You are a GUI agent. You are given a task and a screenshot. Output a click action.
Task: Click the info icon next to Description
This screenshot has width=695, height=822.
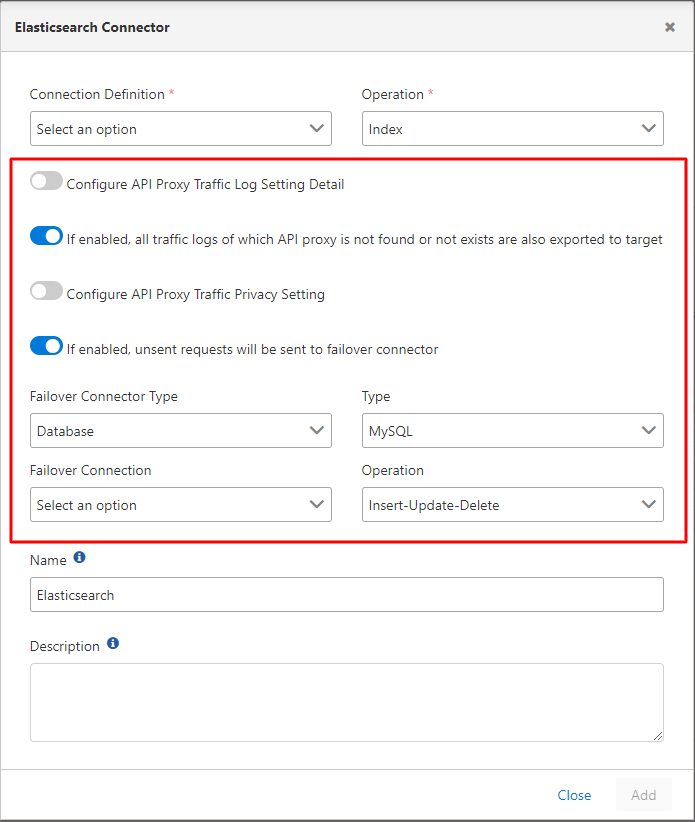pos(113,644)
